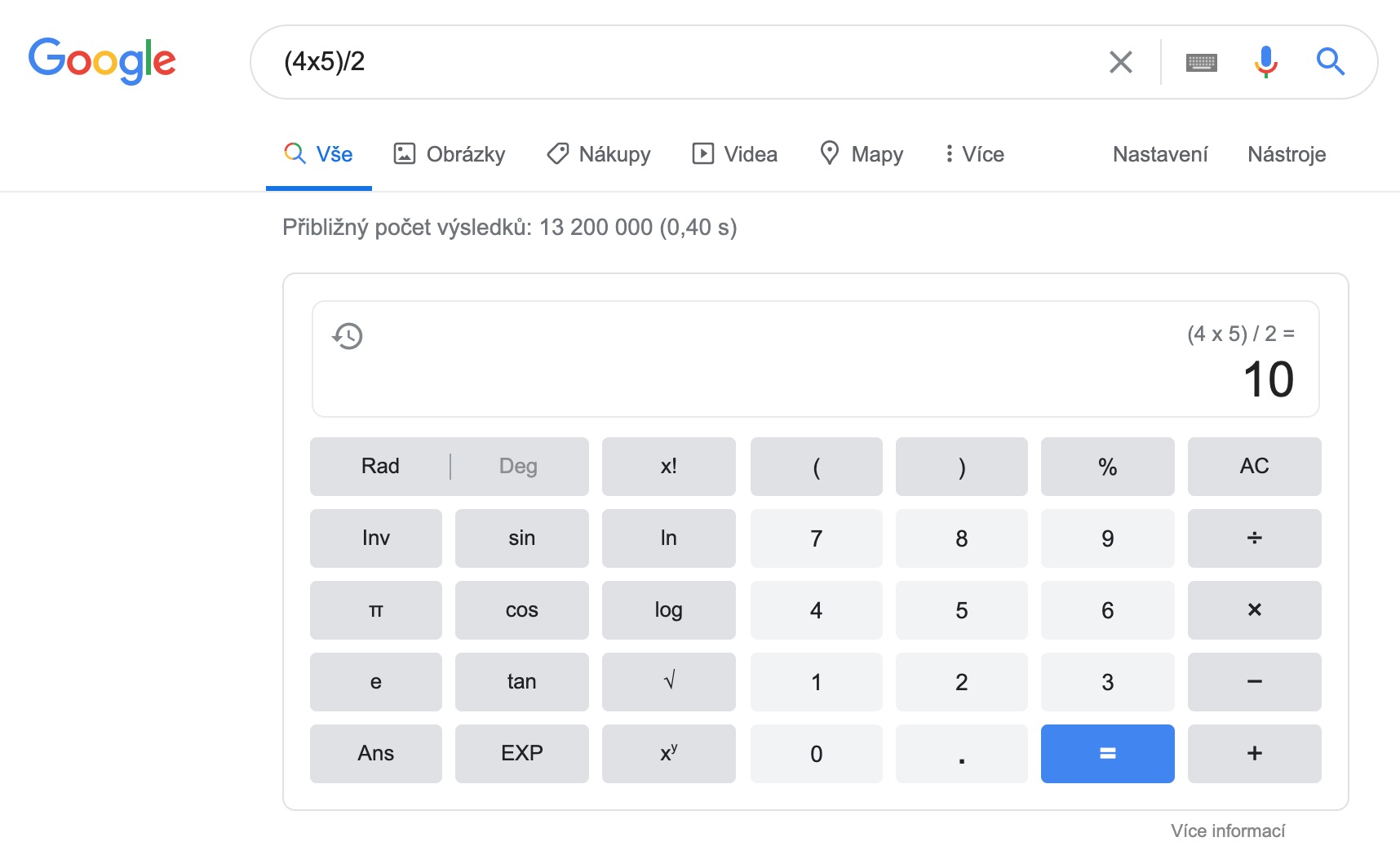The width and height of the screenshot is (1400, 855).
Task: Open the Nástroje search tools
Action: pos(1286,154)
